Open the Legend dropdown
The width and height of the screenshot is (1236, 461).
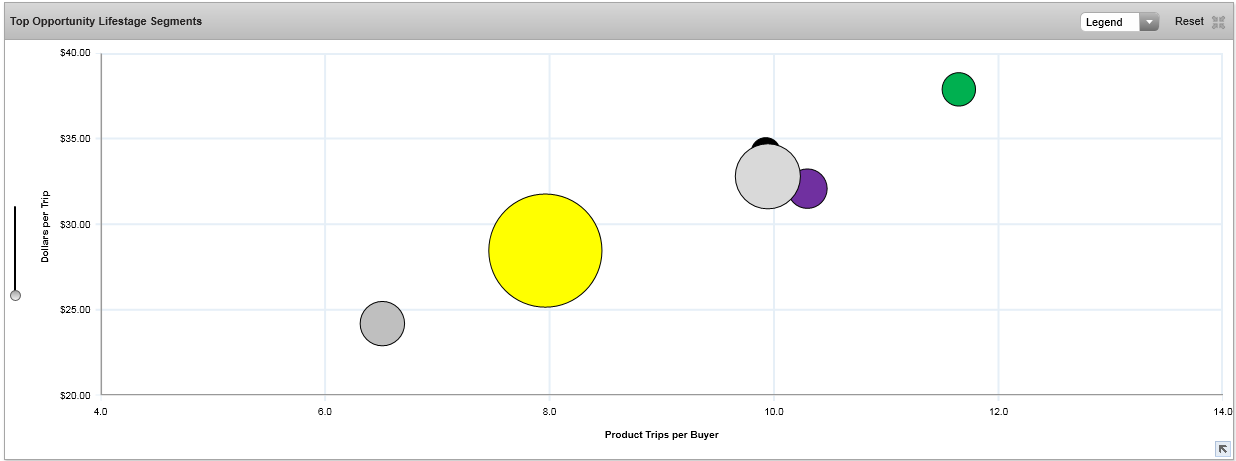(x=1110, y=22)
